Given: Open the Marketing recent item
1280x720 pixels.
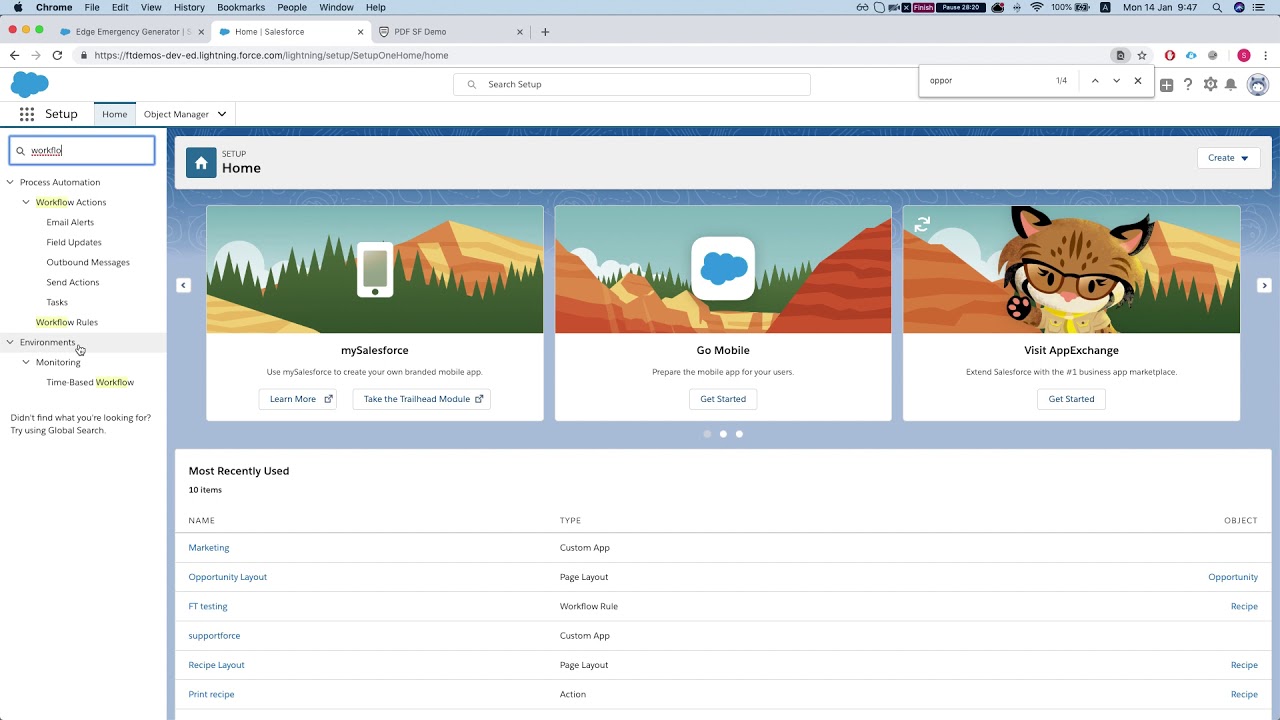Looking at the screenshot, I should point(209,548).
